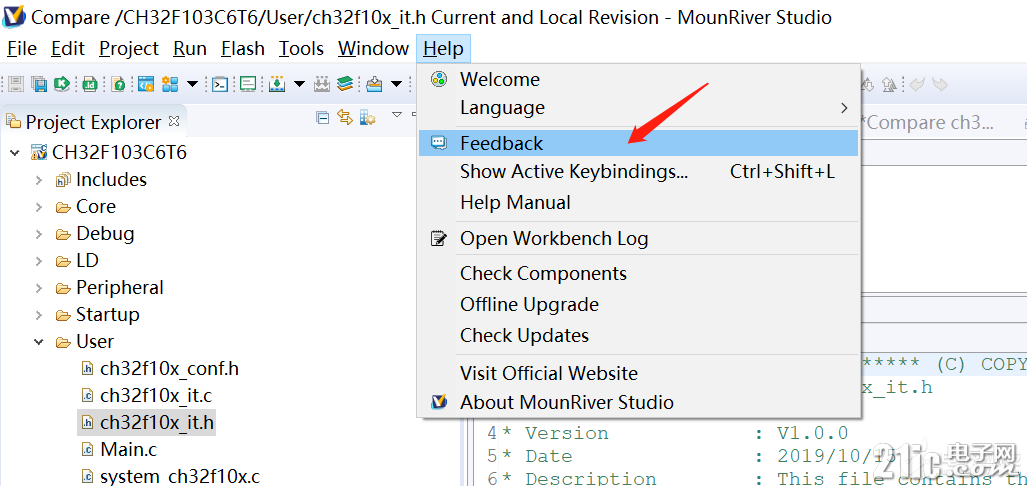The height and width of the screenshot is (486, 1027).
Task: Click the gray chip programmer icon
Action: tap(322, 84)
